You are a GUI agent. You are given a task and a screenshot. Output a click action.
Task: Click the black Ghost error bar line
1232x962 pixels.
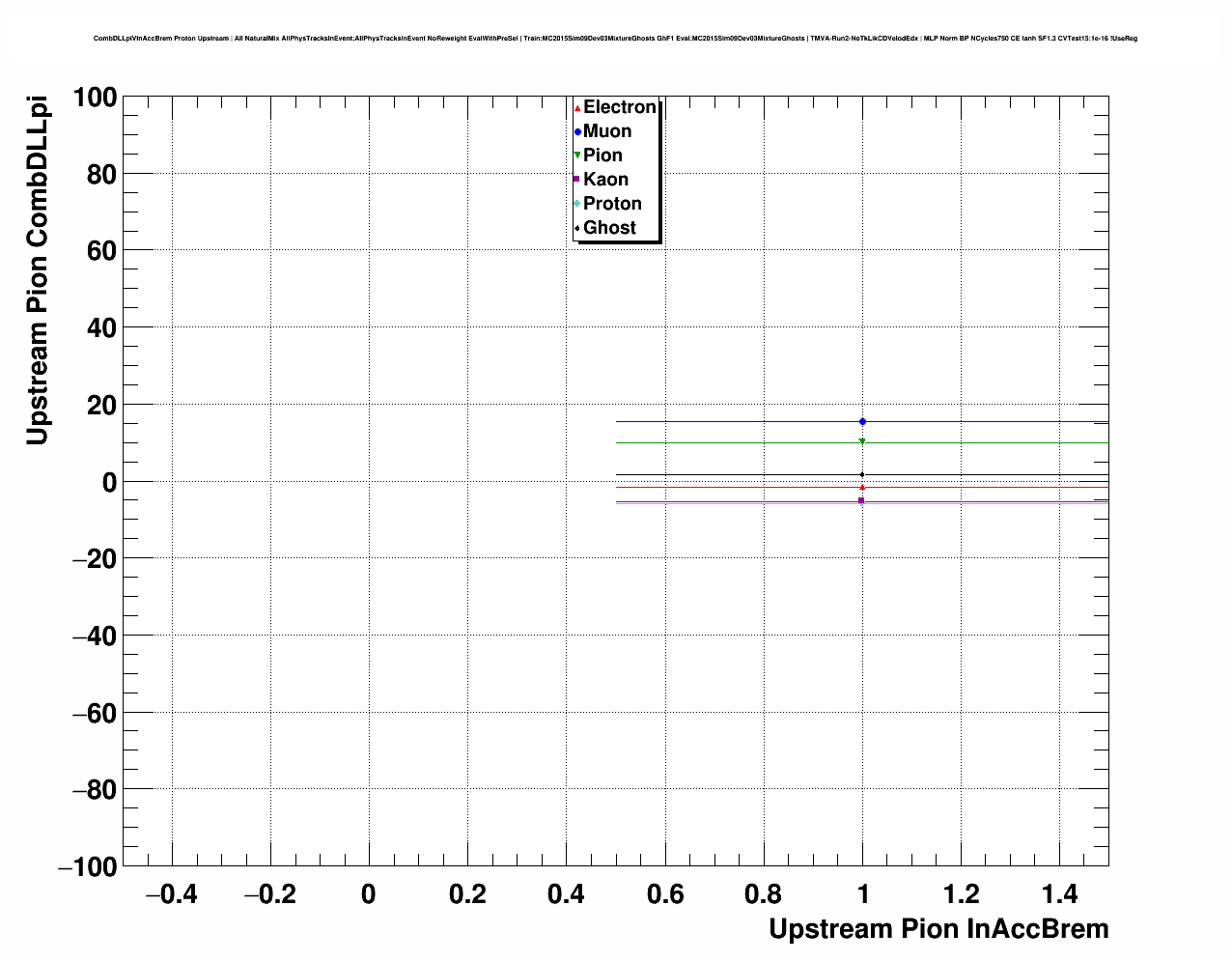(862, 474)
